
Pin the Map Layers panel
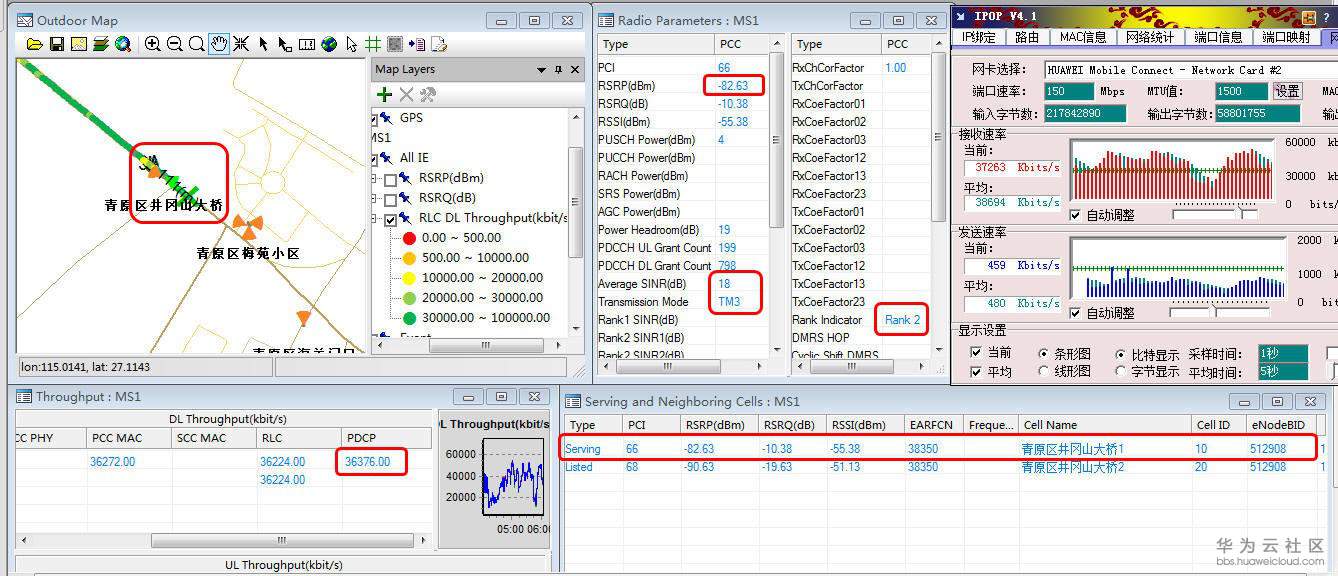pos(558,69)
